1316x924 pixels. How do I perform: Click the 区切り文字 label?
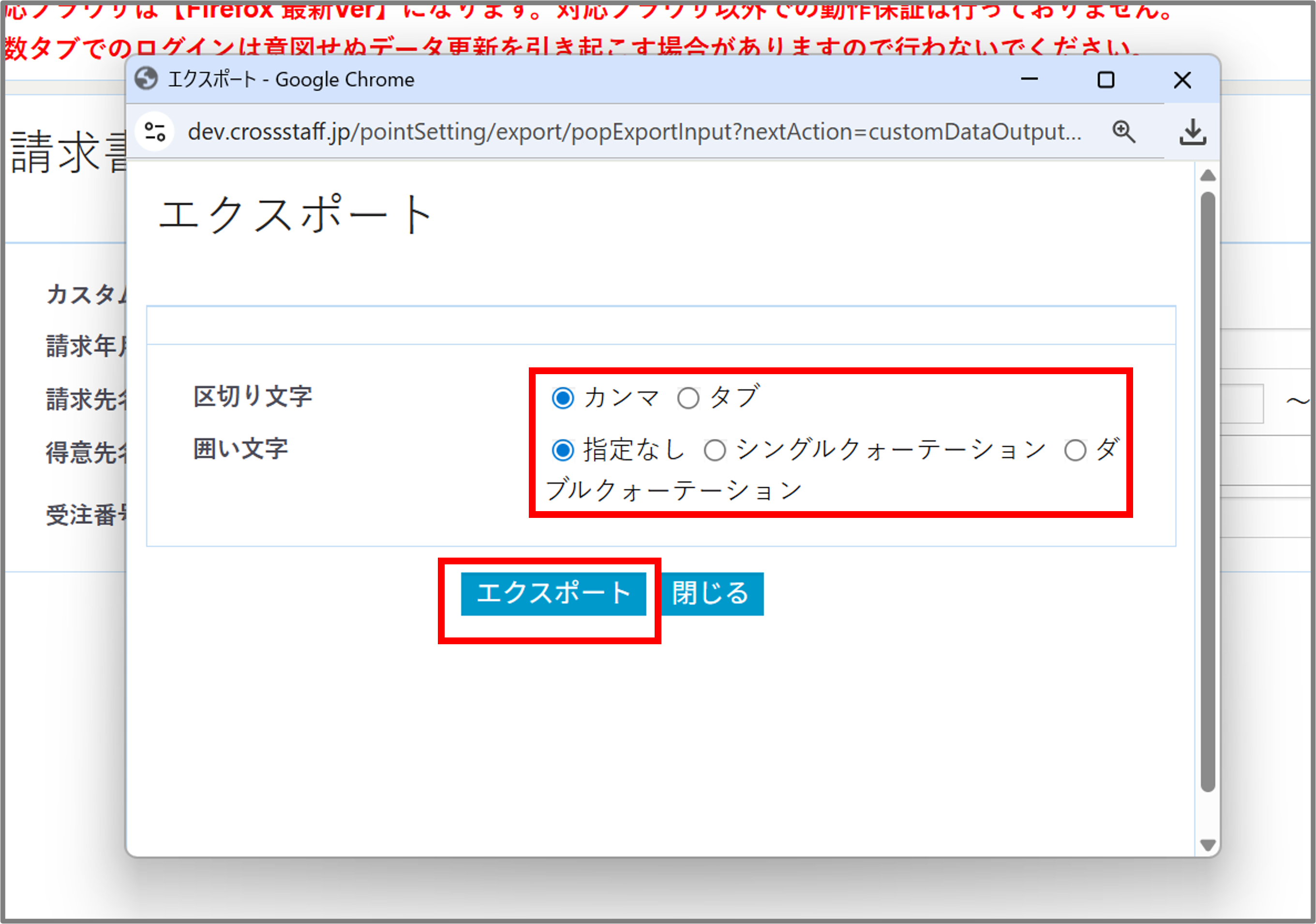(253, 397)
